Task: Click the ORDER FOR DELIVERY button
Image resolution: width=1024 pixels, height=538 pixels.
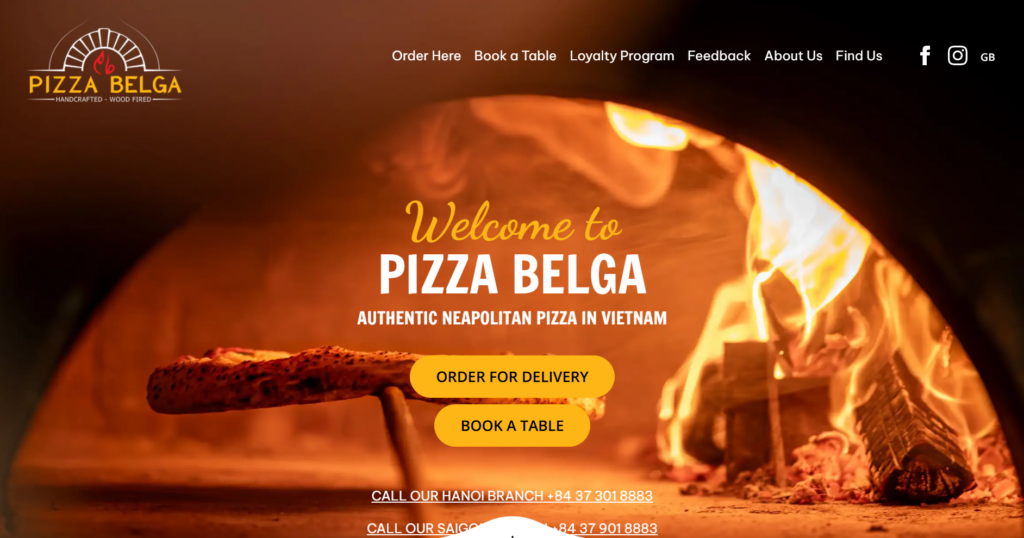Action: (512, 377)
